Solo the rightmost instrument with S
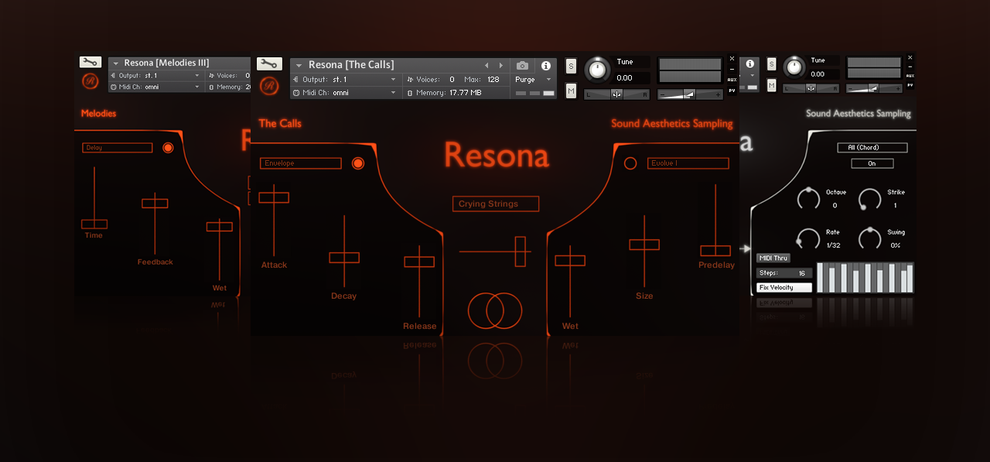 coord(772,64)
